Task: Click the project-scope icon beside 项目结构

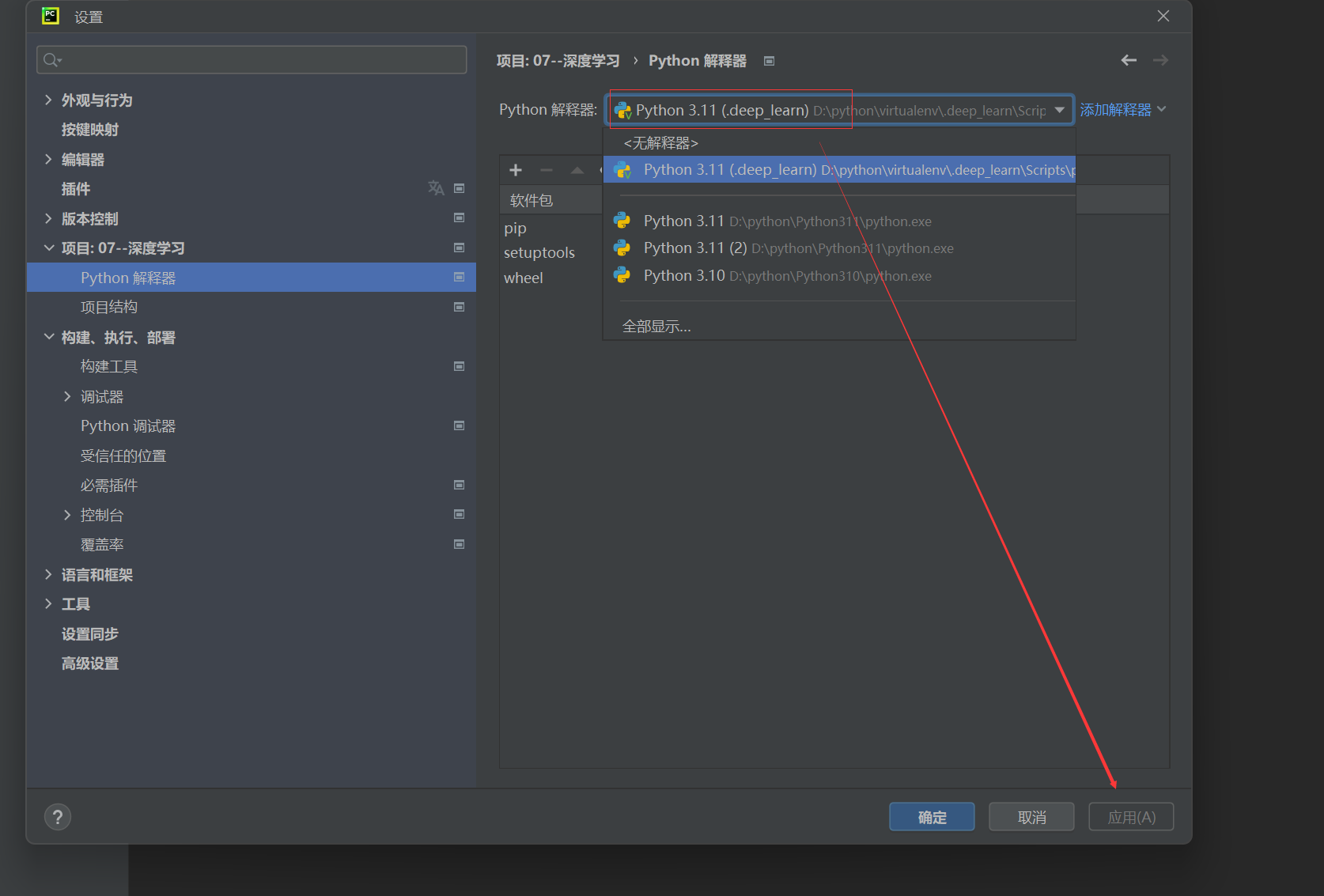Action: [x=459, y=307]
